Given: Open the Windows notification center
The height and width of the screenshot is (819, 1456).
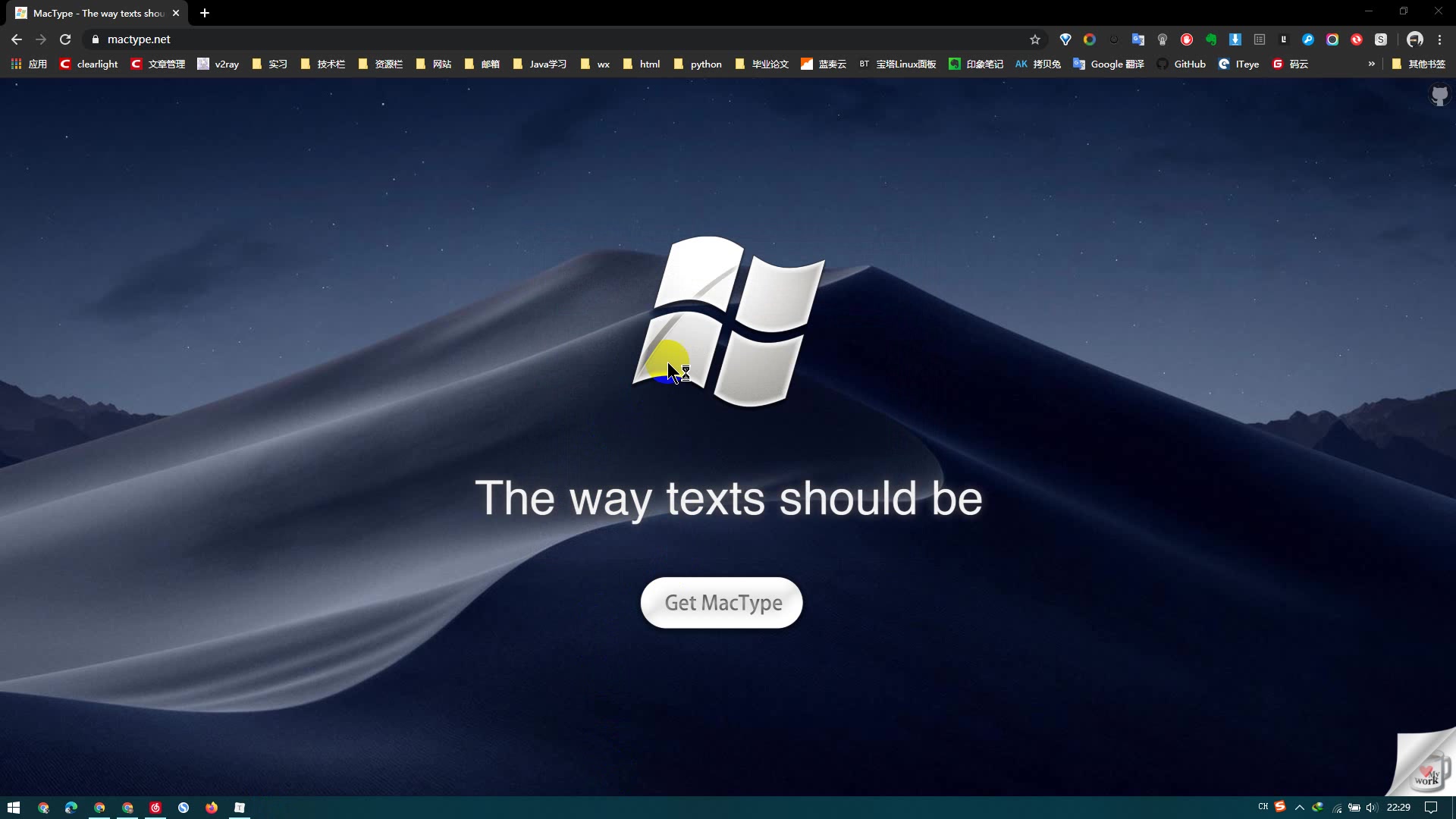Looking at the screenshot, I should [x=1431, y=808].
